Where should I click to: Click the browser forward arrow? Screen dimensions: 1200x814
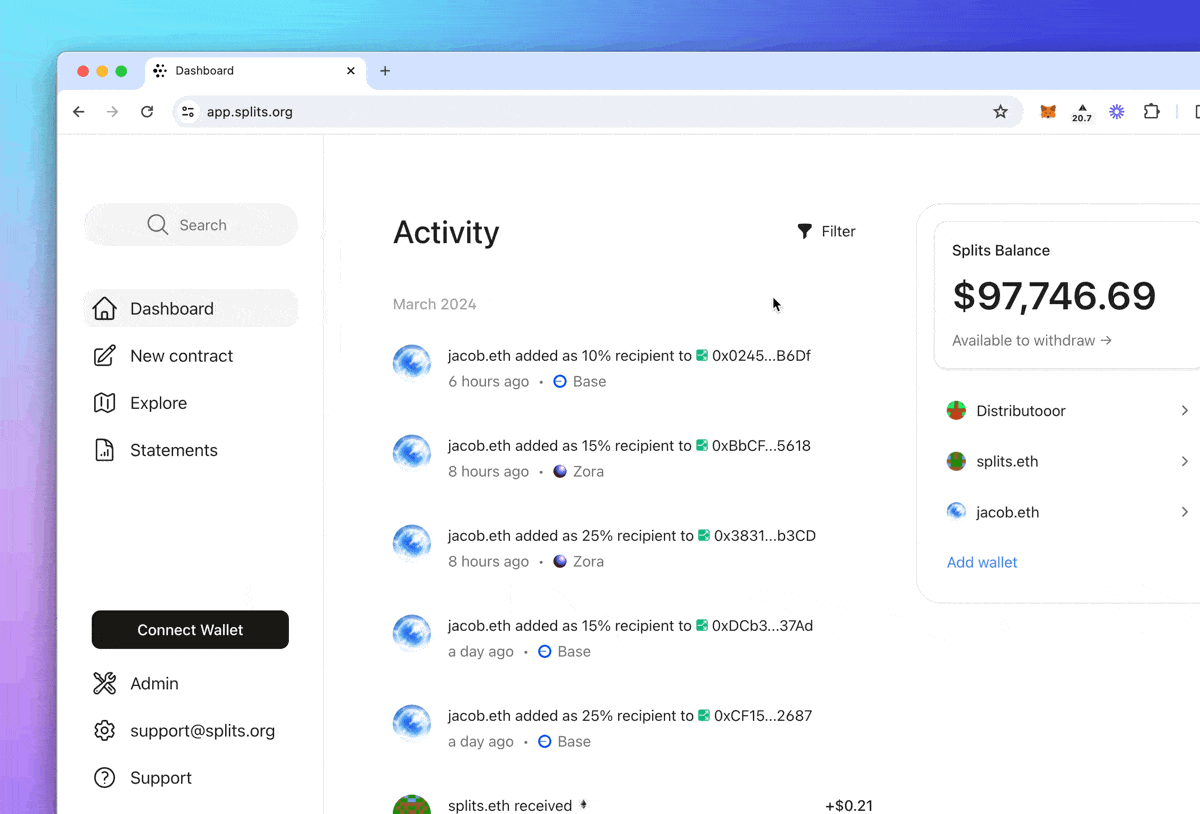click(113, 112)
